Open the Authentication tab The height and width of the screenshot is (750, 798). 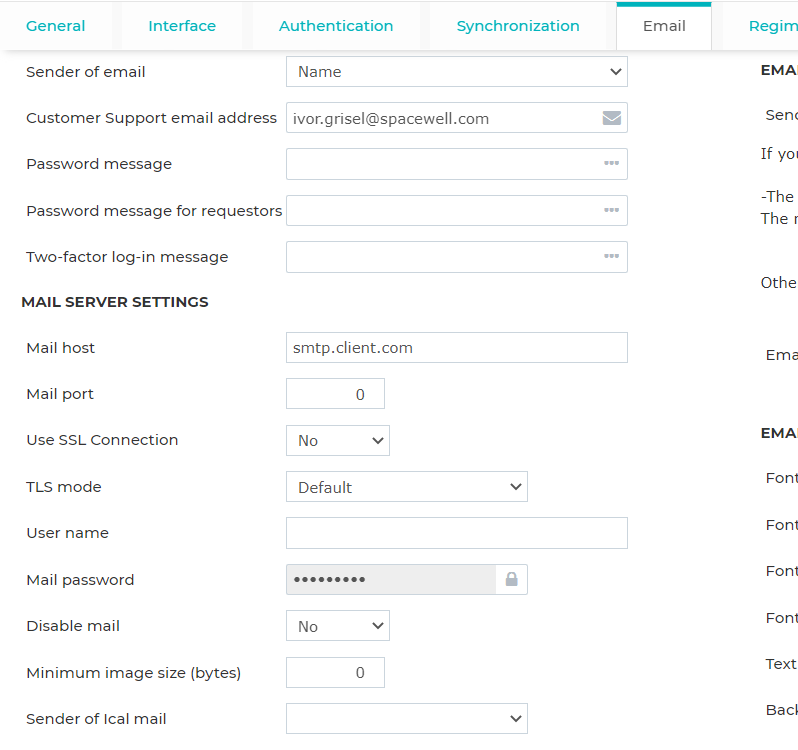(x=336, y=26)
